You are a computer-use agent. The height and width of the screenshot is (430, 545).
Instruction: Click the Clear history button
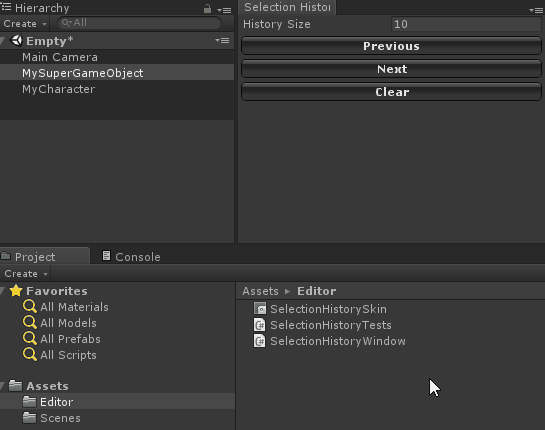(x=391, y=92)
